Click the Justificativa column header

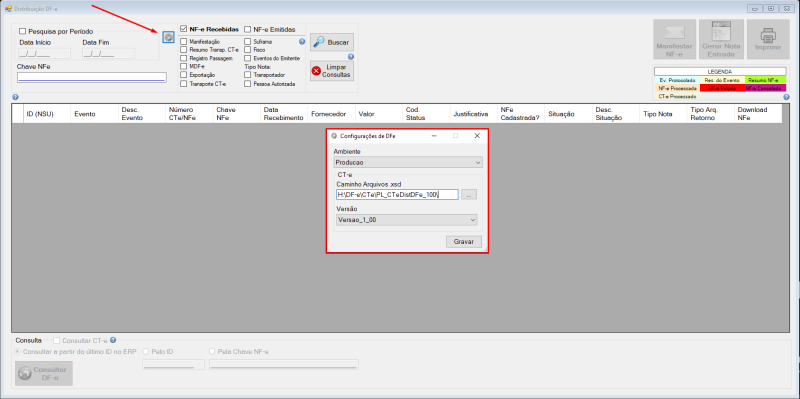[x=473, y=114]
